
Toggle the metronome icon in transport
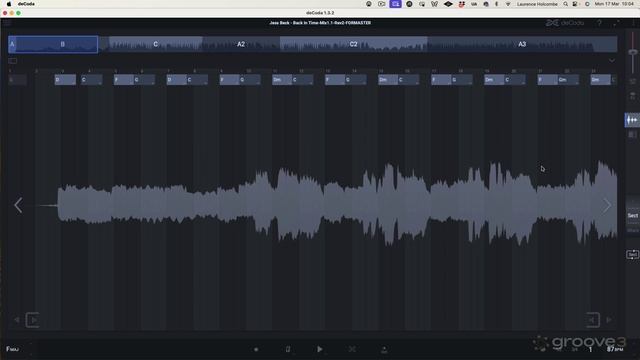click(x=288, y=349)
